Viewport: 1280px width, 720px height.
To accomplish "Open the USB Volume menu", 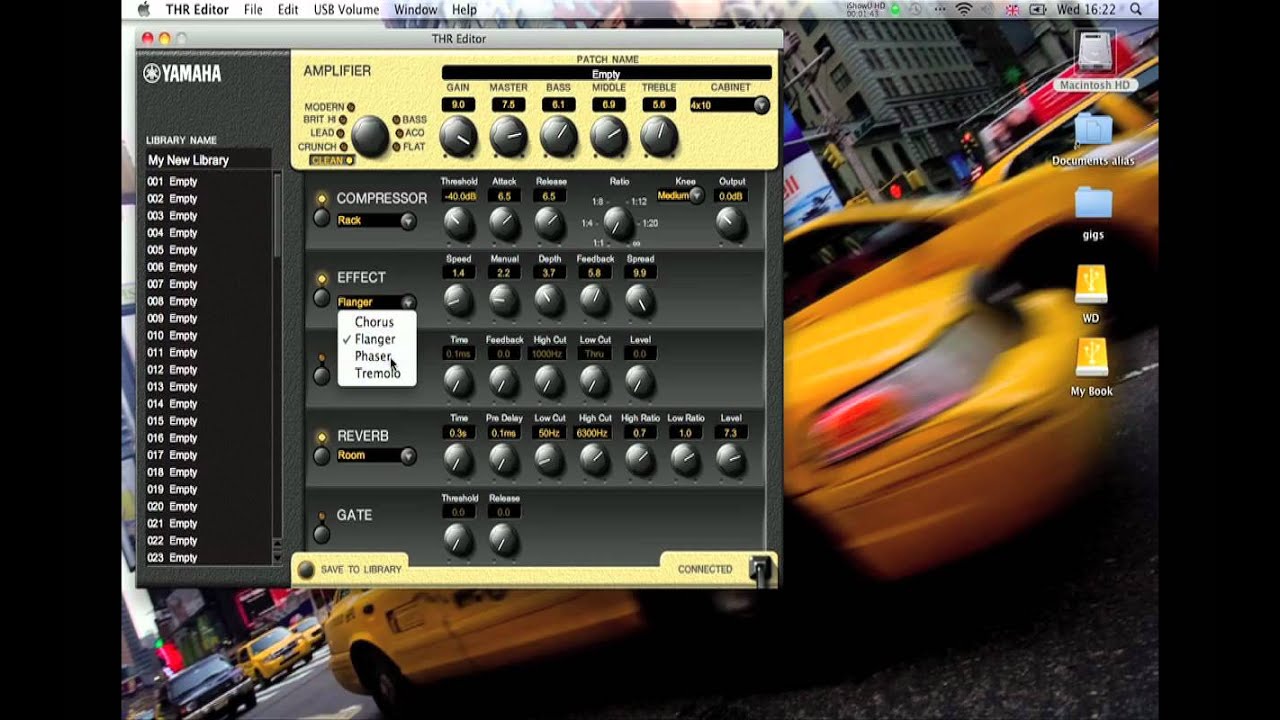I will (x=346, y=9).
